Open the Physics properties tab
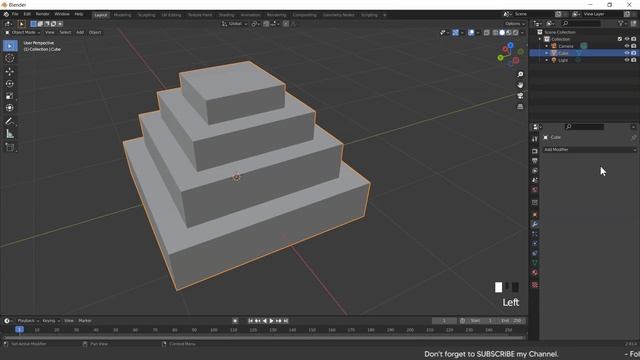640x360 pixels. point(535,244)
